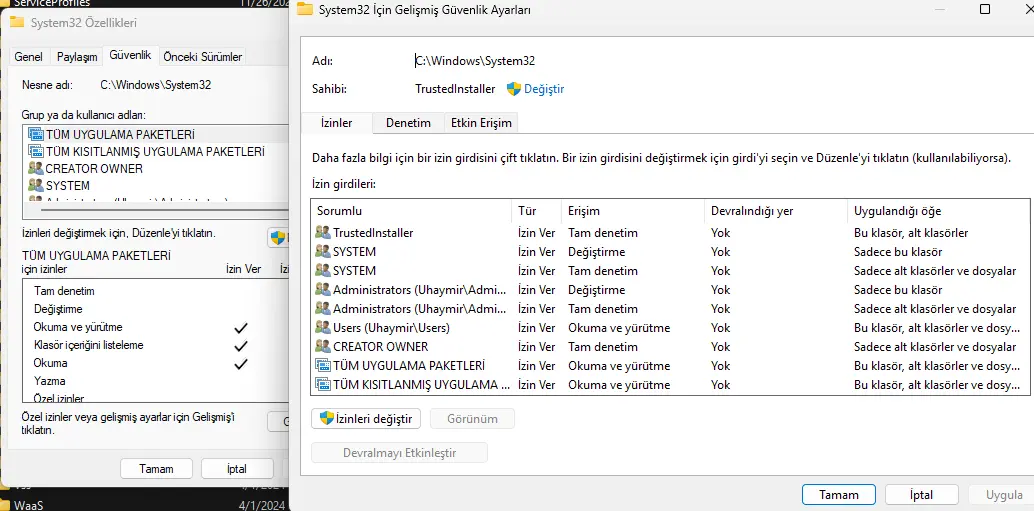Screen dimensions: 1034x511
Task: Click Okuma ve yürütme checkmark in properties
Action: tap(241, 328)
